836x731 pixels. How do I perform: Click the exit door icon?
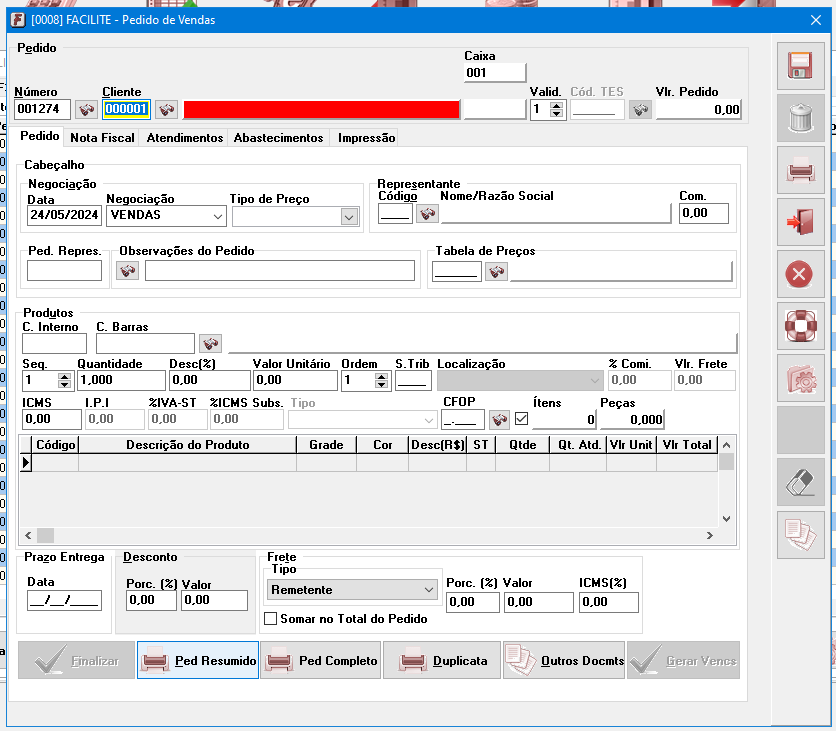pos(800,222)
